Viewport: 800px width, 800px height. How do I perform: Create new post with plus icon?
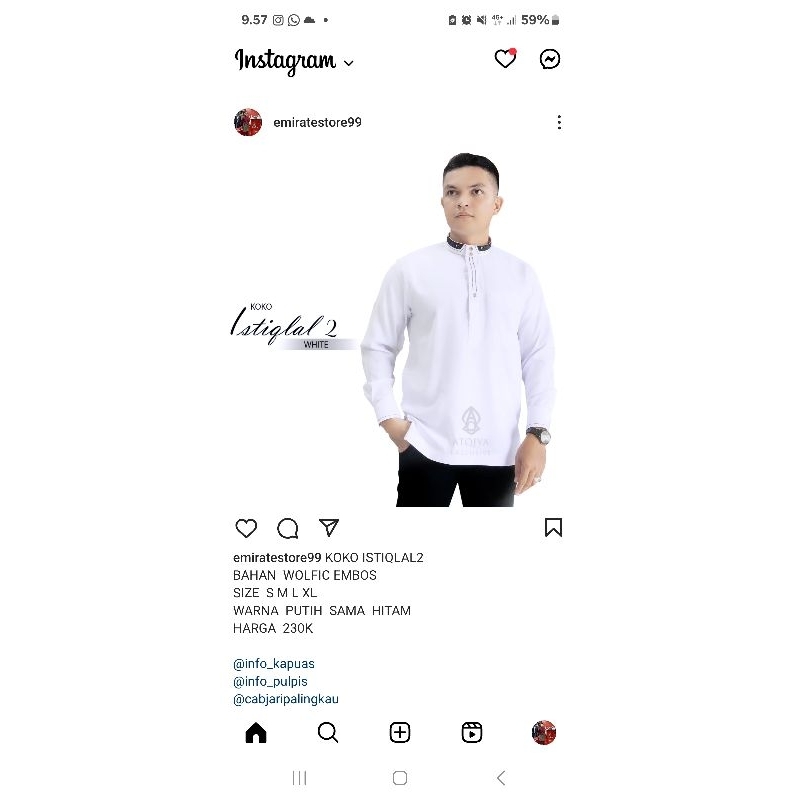pyautogui.click(x=400, y=733)
